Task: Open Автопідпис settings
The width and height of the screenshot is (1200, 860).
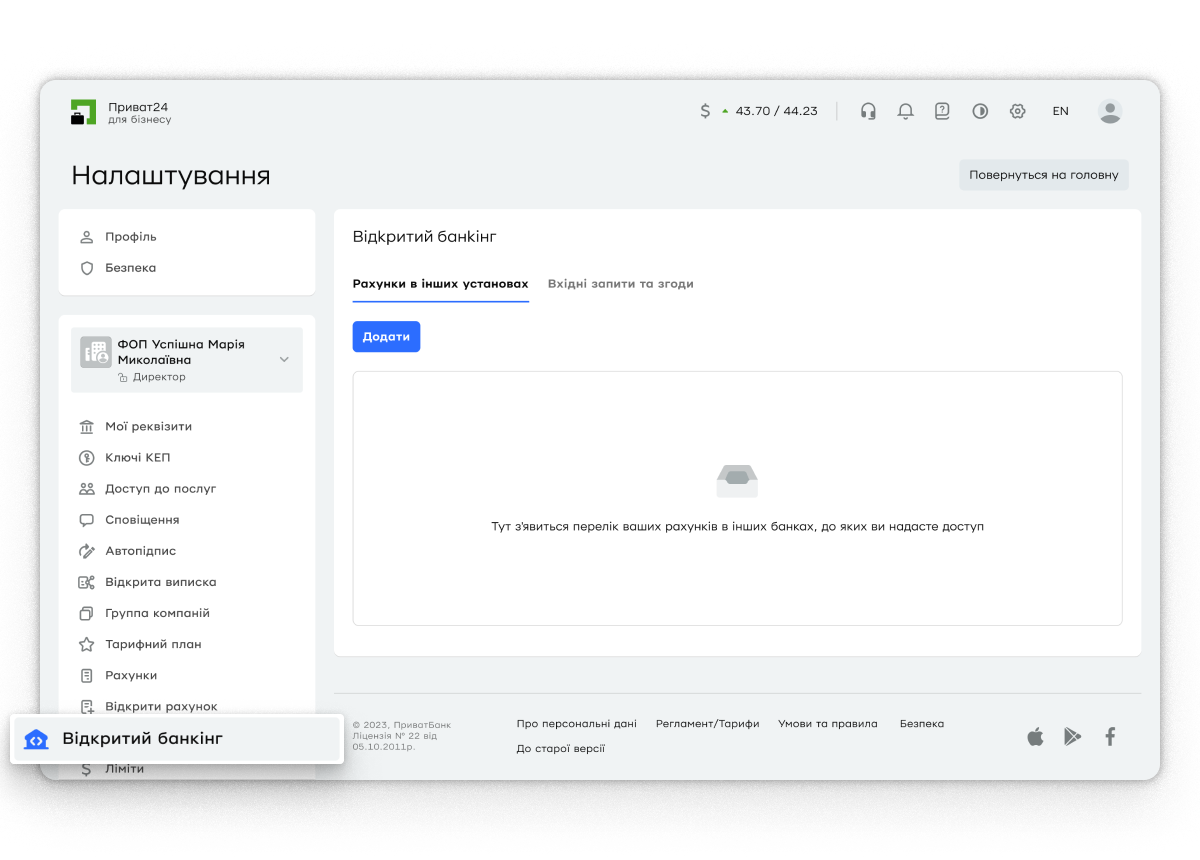Action: [x=141, y=551]
